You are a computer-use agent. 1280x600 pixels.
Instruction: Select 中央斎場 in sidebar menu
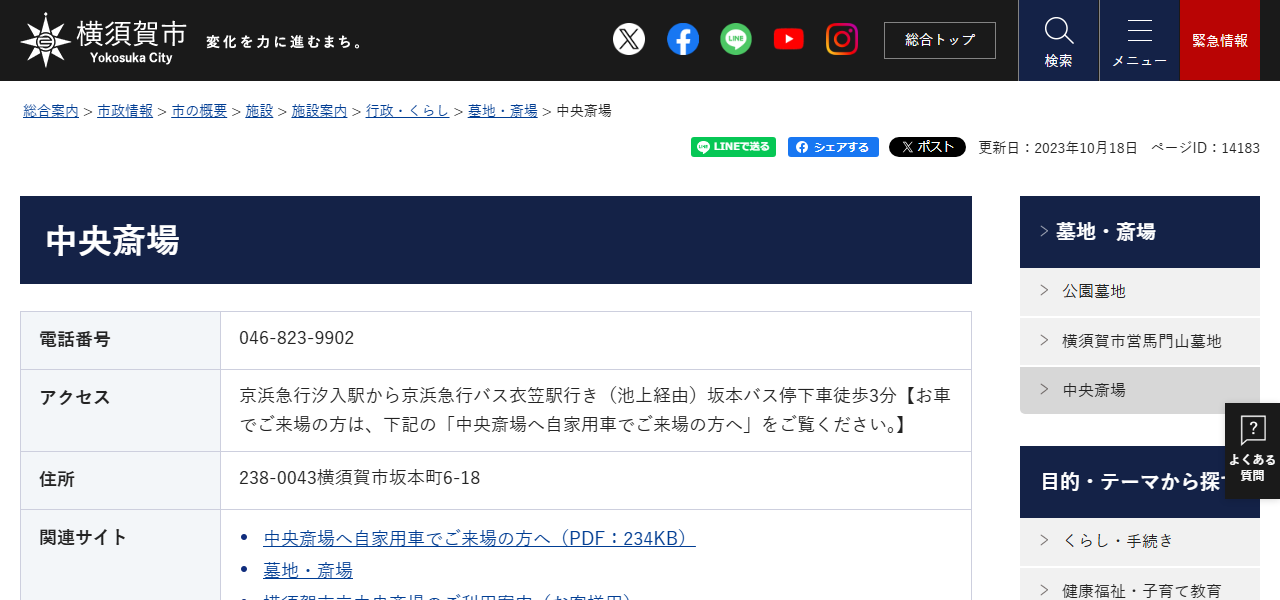coord(1140,390)
